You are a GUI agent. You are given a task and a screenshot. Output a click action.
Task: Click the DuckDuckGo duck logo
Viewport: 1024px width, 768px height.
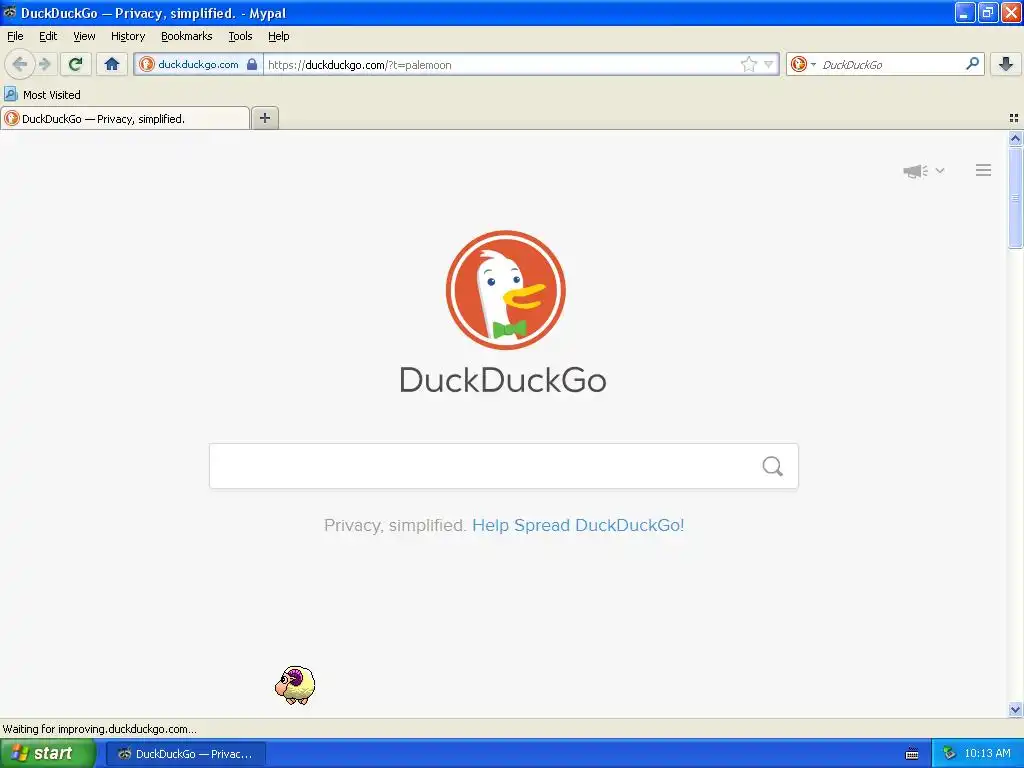[505, 290]
